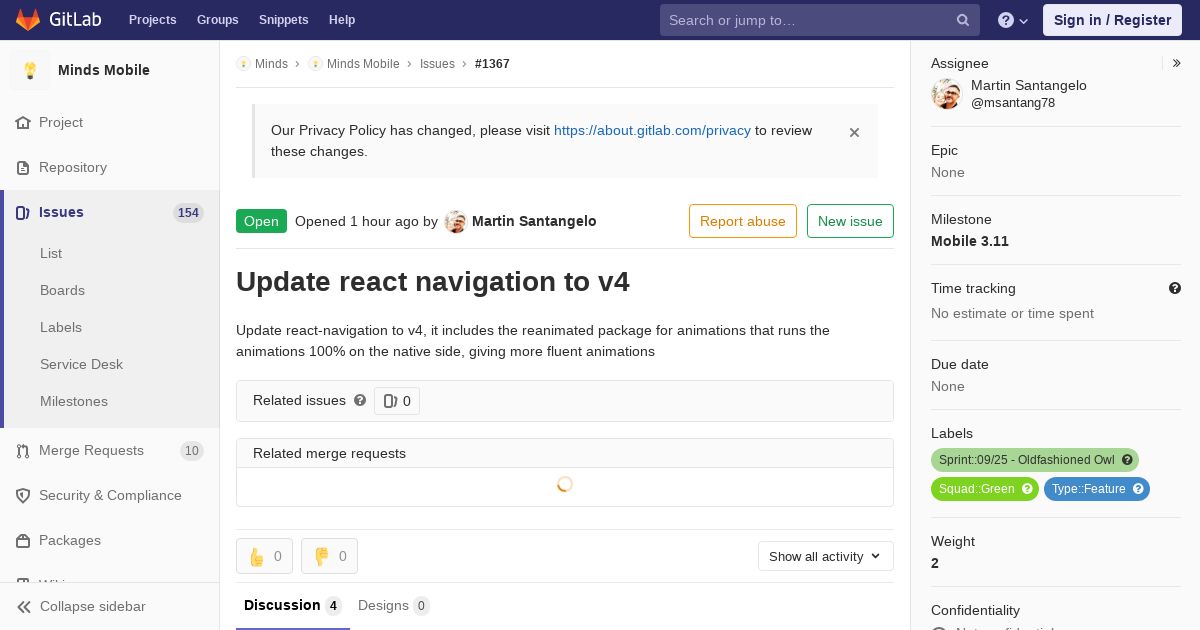Screen dimensions: 1200x630
Task: Click the related issues count badge
Action: [397, 401]
